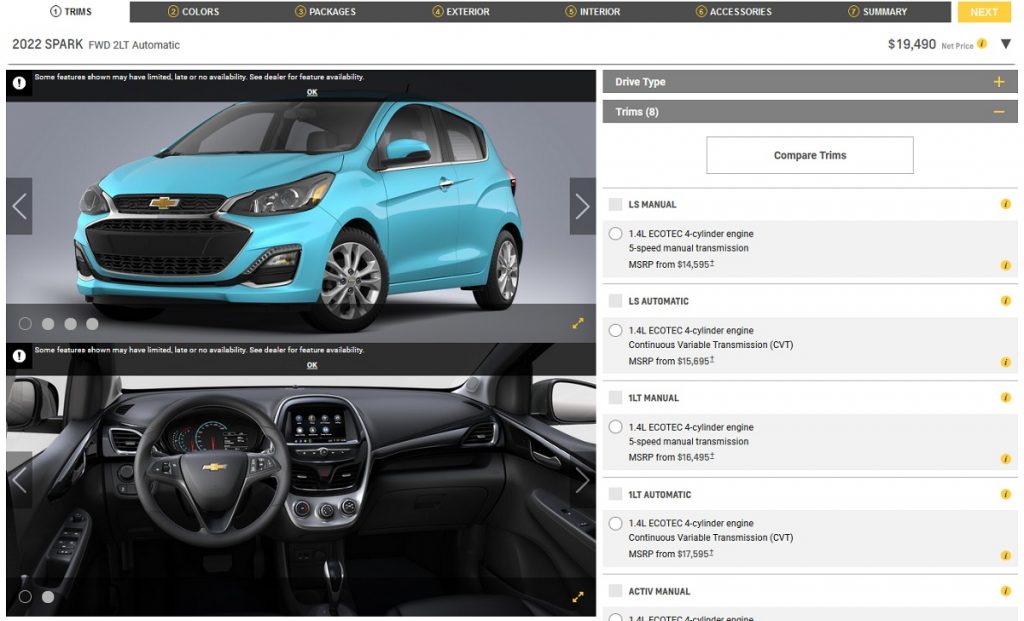
Task: Show next interior image
Action: (x=583, y=480)
